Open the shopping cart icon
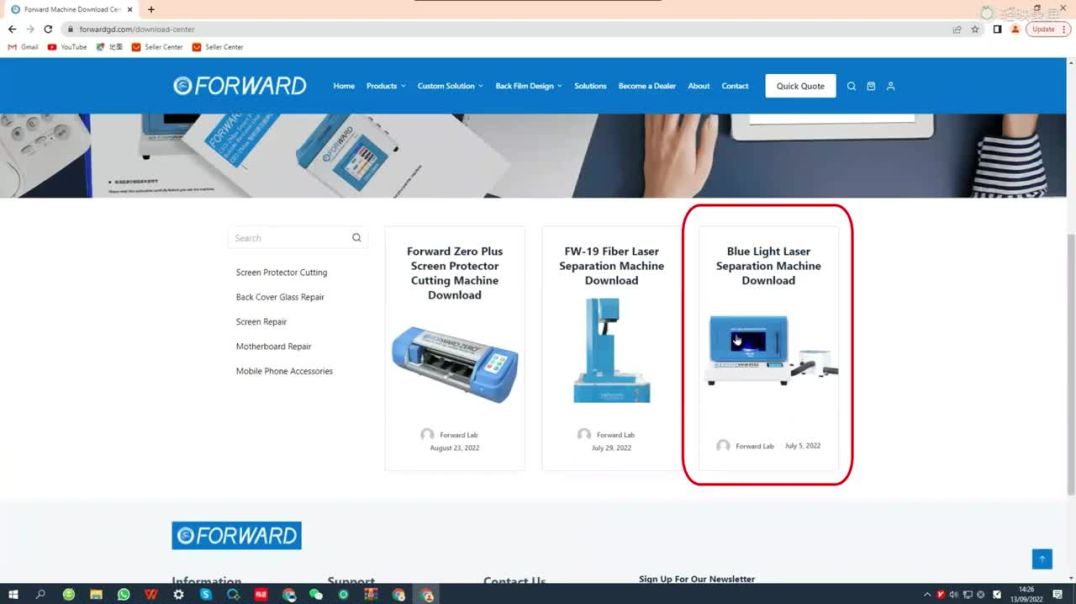This screenshot has height=604, width=1076. (871, 86)
